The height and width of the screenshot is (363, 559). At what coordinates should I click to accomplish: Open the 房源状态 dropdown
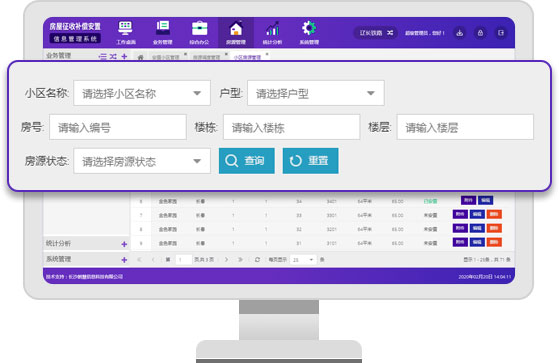point(142,161)
